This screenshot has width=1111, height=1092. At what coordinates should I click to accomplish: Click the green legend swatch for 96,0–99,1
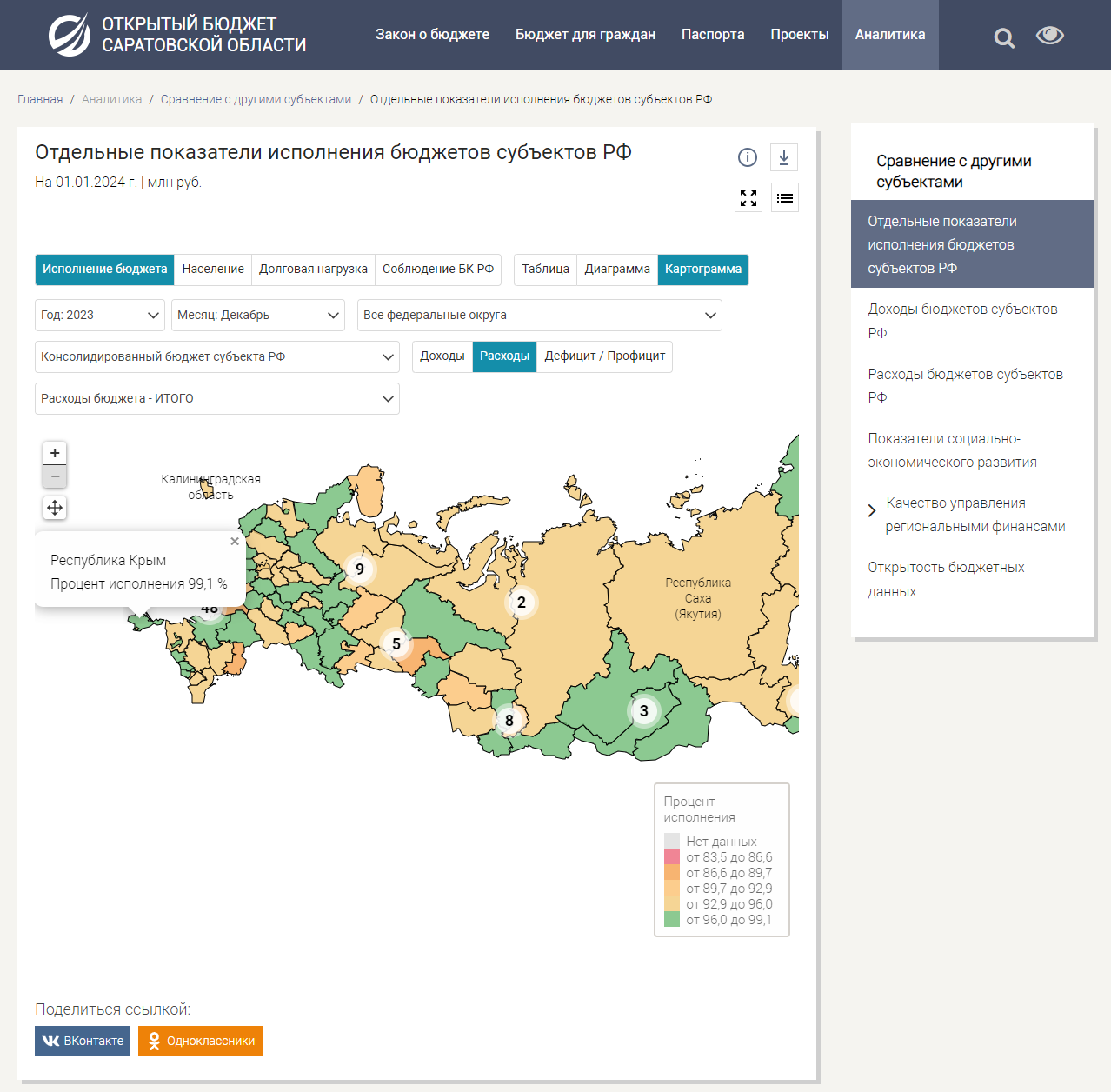[672, 919]
